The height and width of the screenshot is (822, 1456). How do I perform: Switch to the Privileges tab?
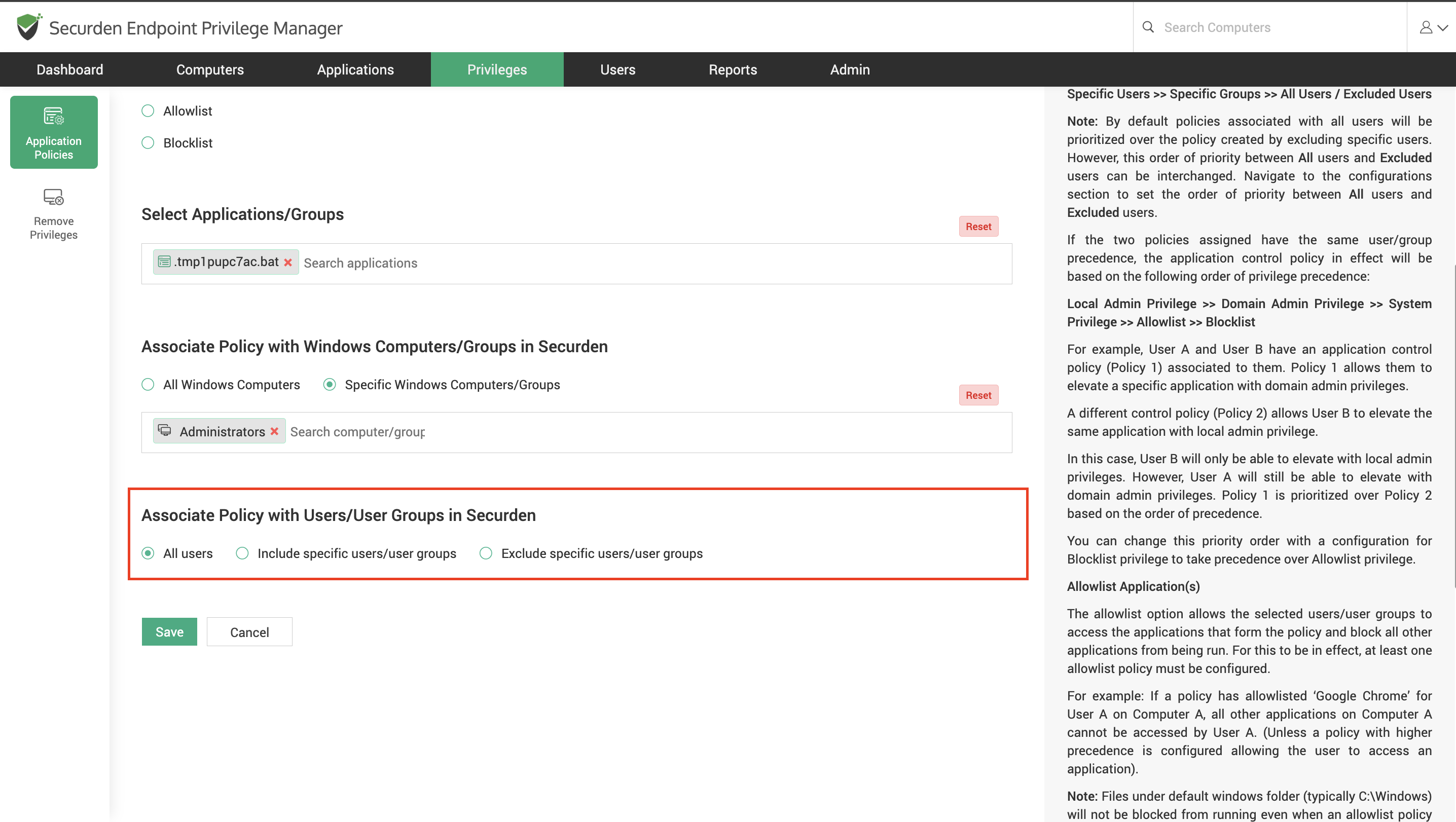[497, 69]
